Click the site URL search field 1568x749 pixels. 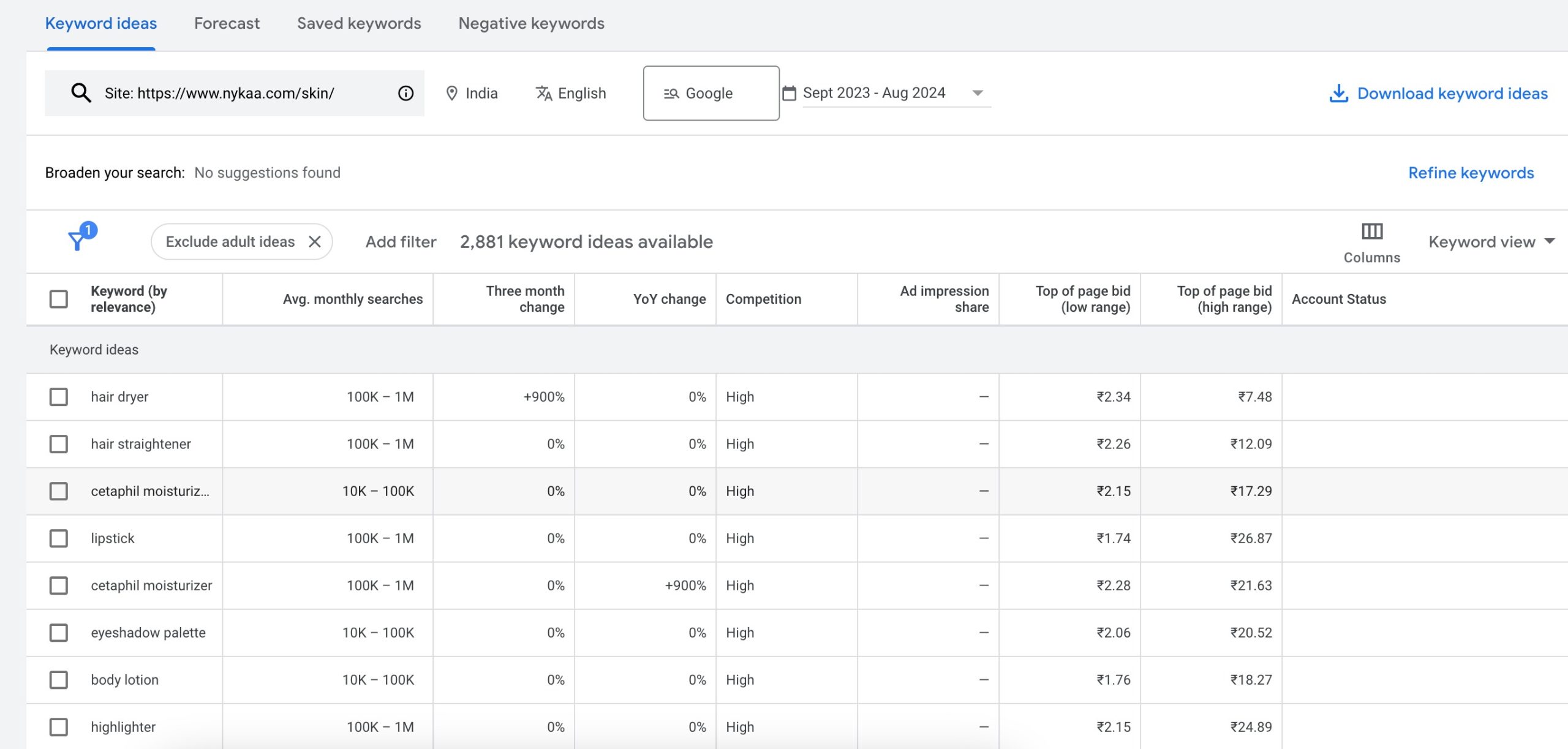click(x=234, y=93)
